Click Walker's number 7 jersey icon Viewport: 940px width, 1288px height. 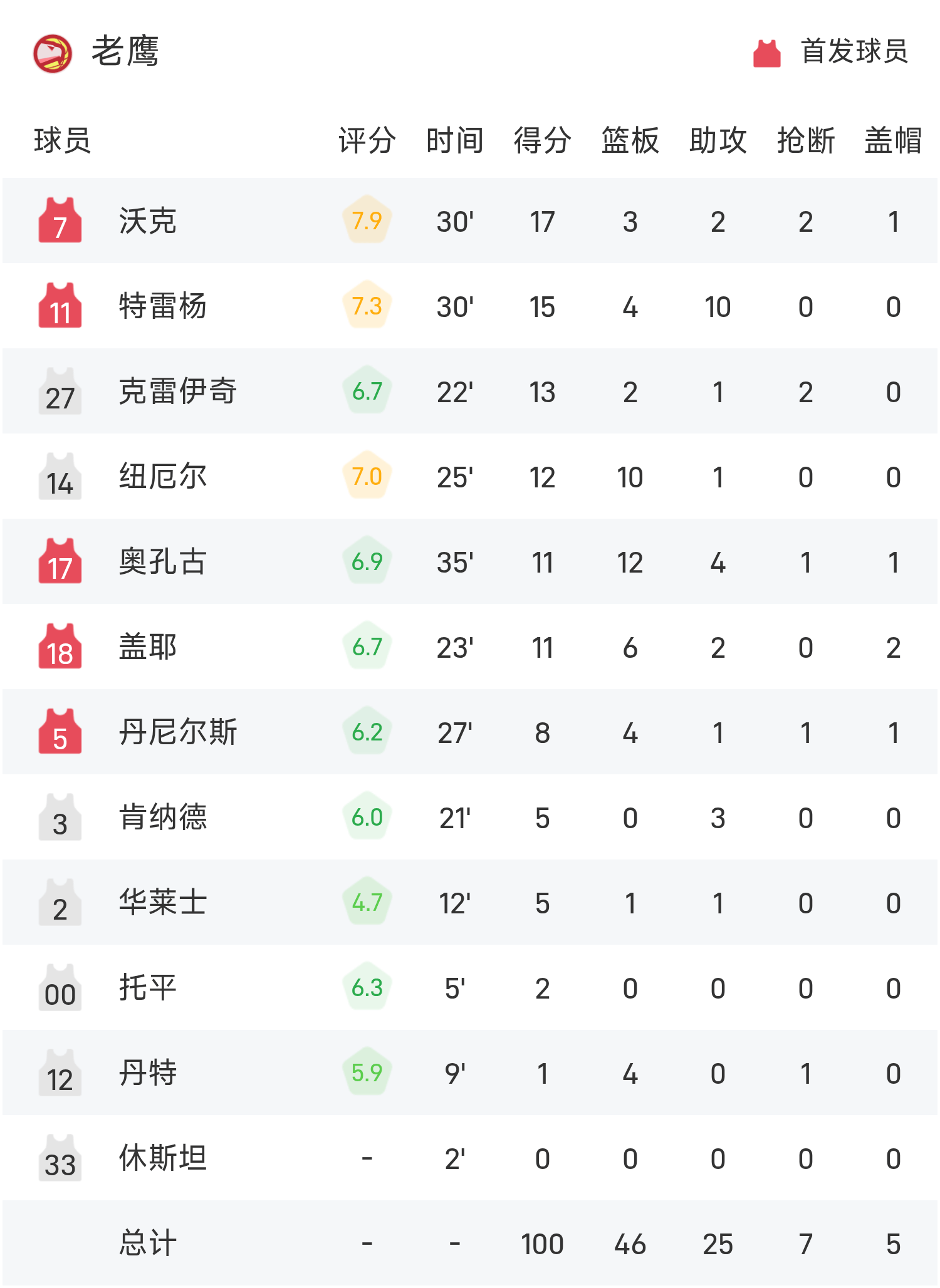click(60, 221)
